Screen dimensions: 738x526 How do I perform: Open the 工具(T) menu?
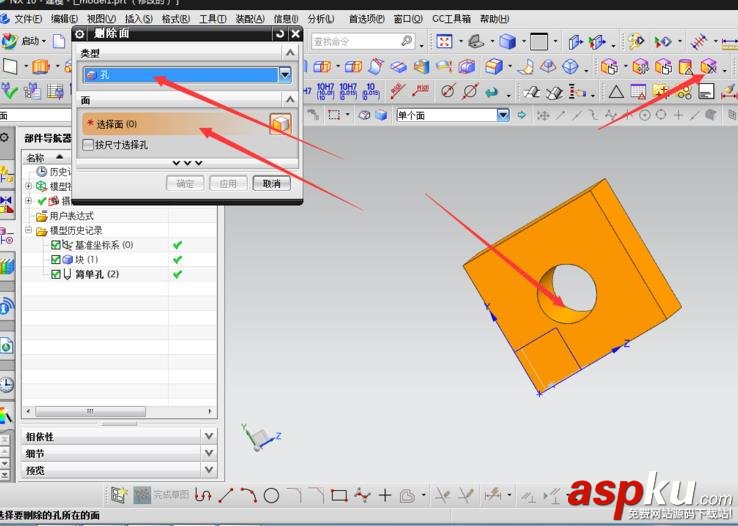pyautogui.click(x=212, y=19)
